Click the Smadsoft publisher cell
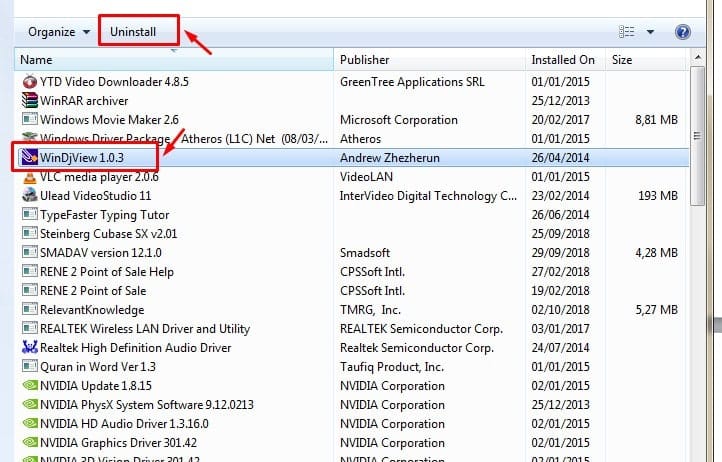The image size is (722, 462). click(x=365, y=252)
